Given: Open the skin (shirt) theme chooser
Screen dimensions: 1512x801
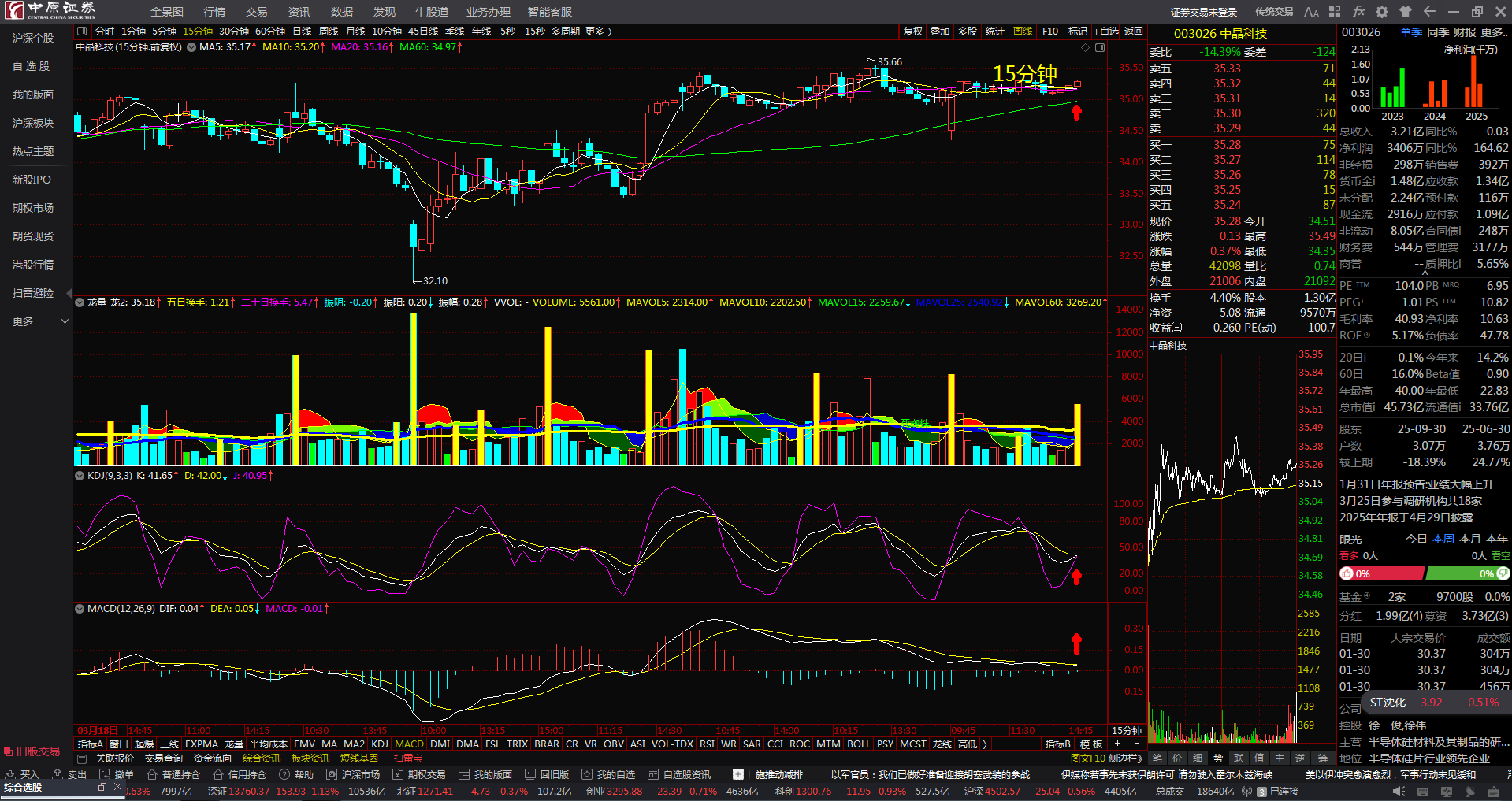Looking at the screenshot, I should pos(1406,12).
